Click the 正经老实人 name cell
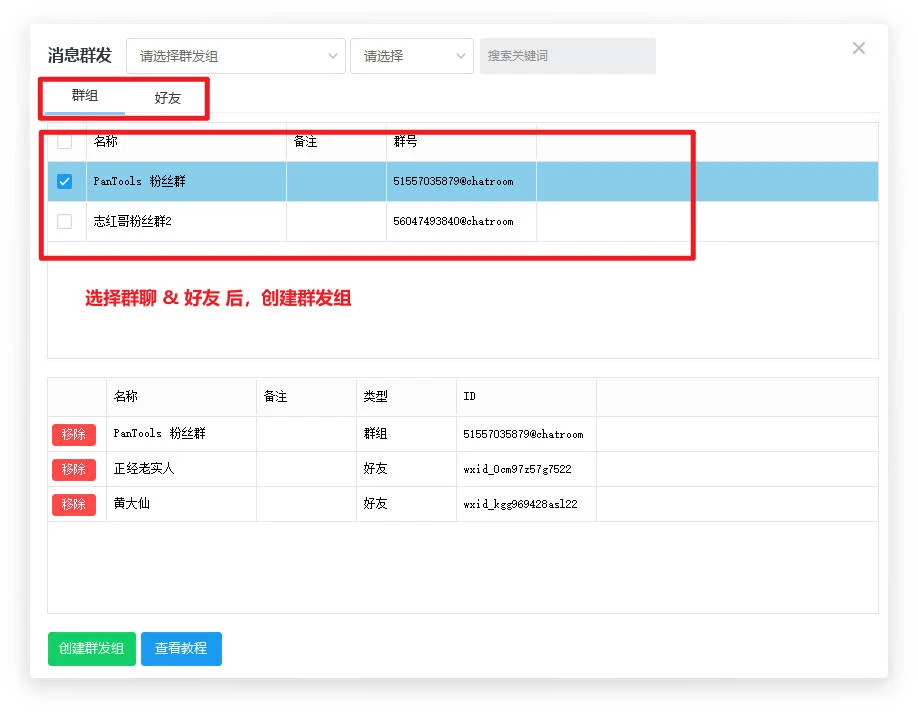 [181, 469]
